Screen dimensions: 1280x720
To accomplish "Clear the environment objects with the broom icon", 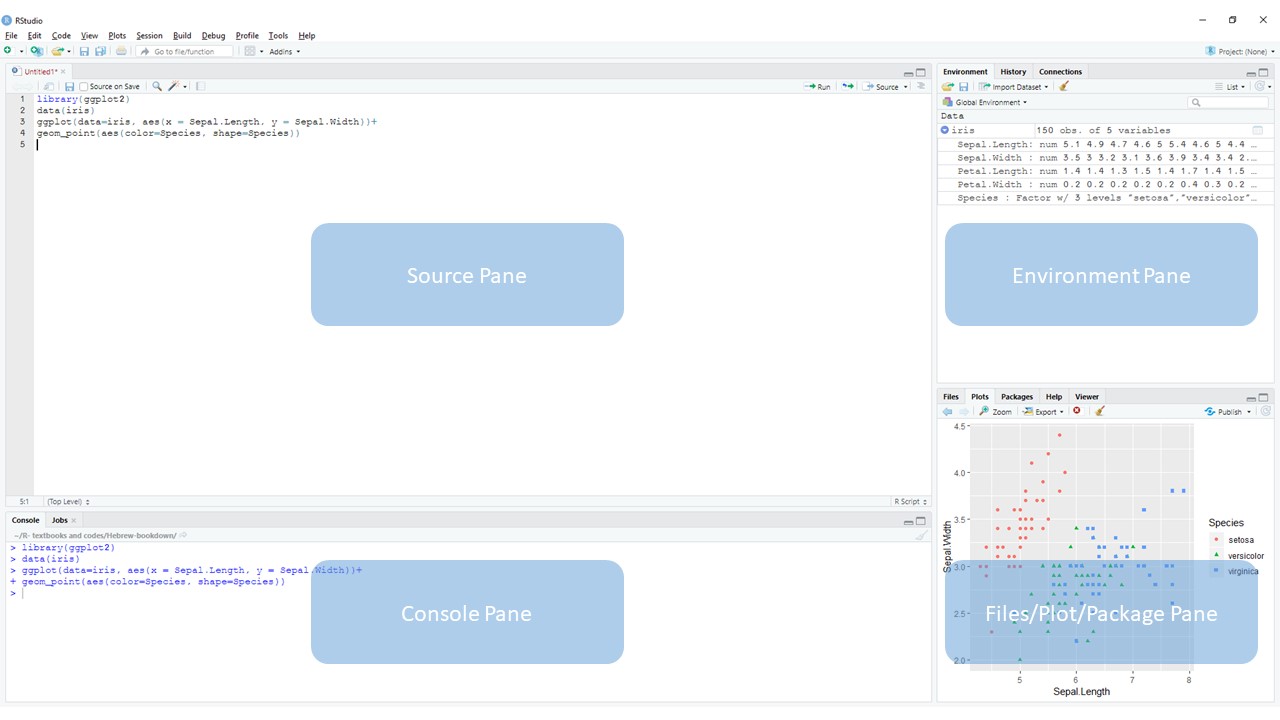I will (x=1064, y=87).
